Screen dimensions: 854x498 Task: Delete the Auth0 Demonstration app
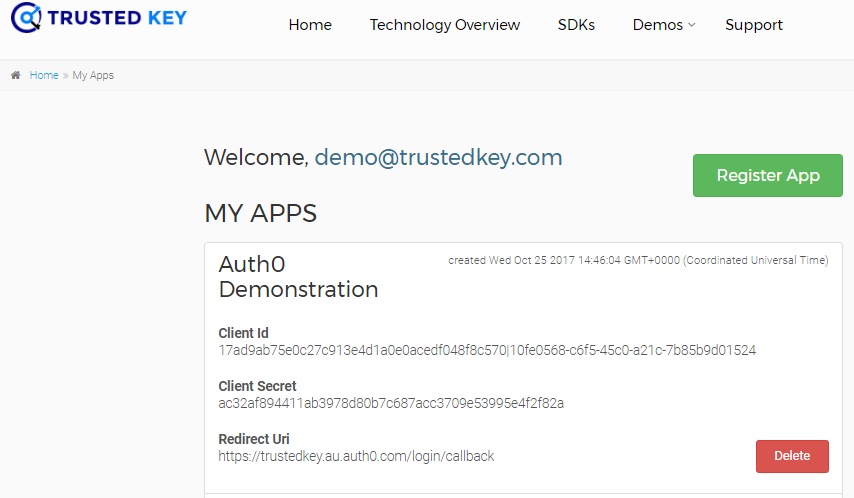[x=792, y=456]
